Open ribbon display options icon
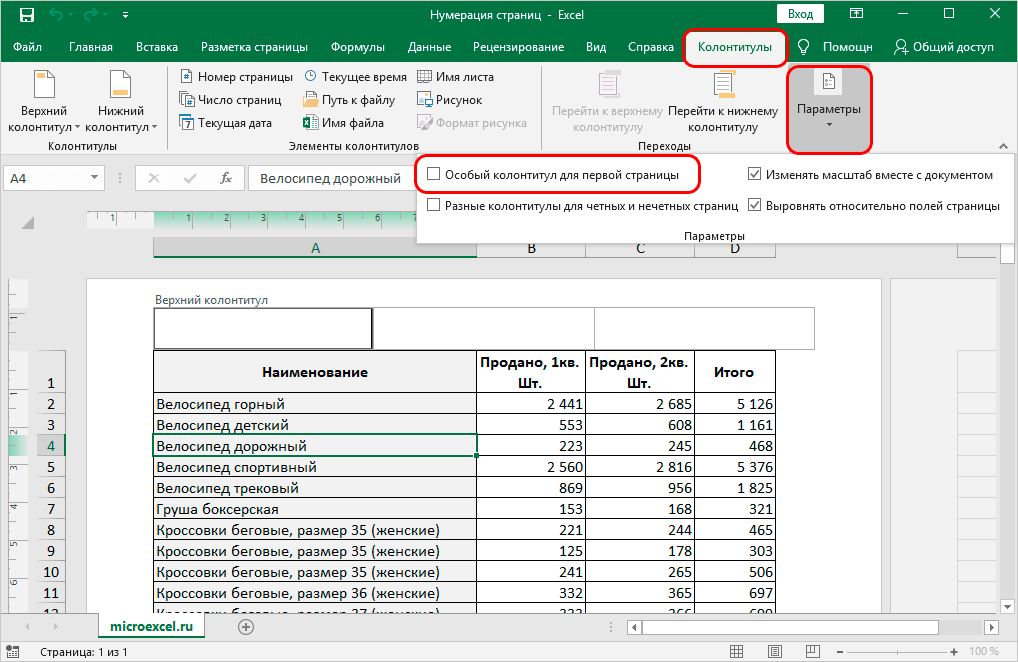This screenshot has width=1018, height=662. pos(856,14)
